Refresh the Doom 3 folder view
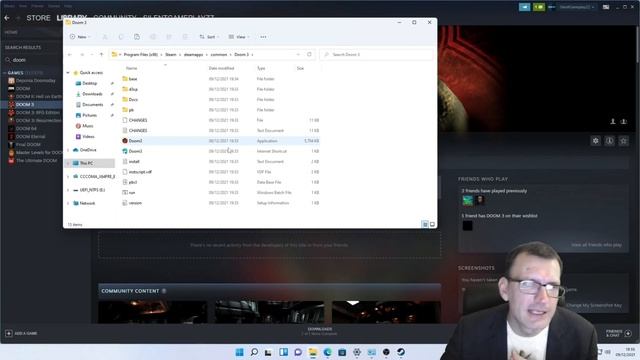The height and width of the screenshot is (360, 640). [309, 54]
